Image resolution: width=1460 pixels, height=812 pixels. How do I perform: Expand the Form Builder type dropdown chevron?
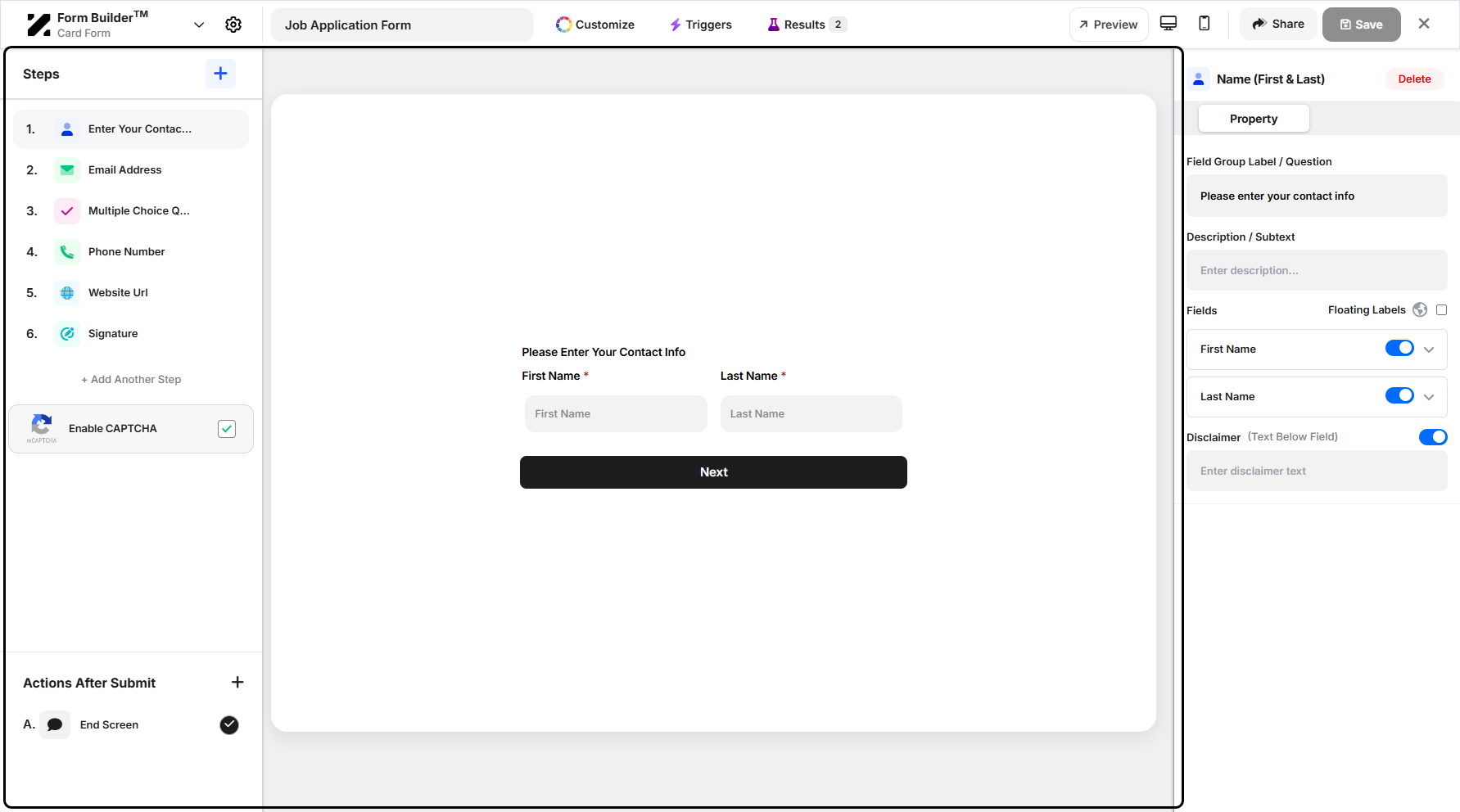tap(199, 25)
